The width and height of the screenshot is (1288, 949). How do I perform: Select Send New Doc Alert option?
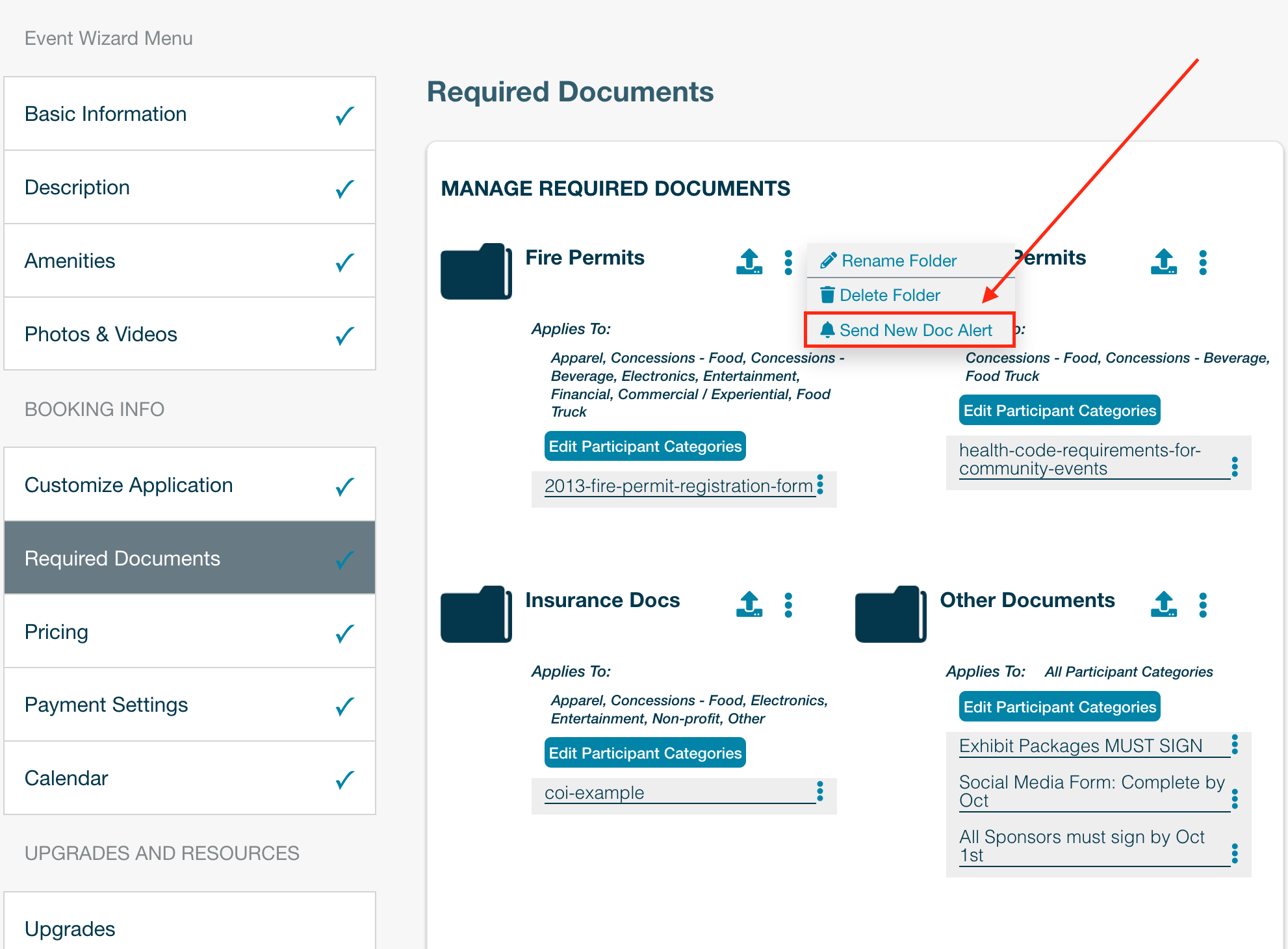tap(910, 330)
